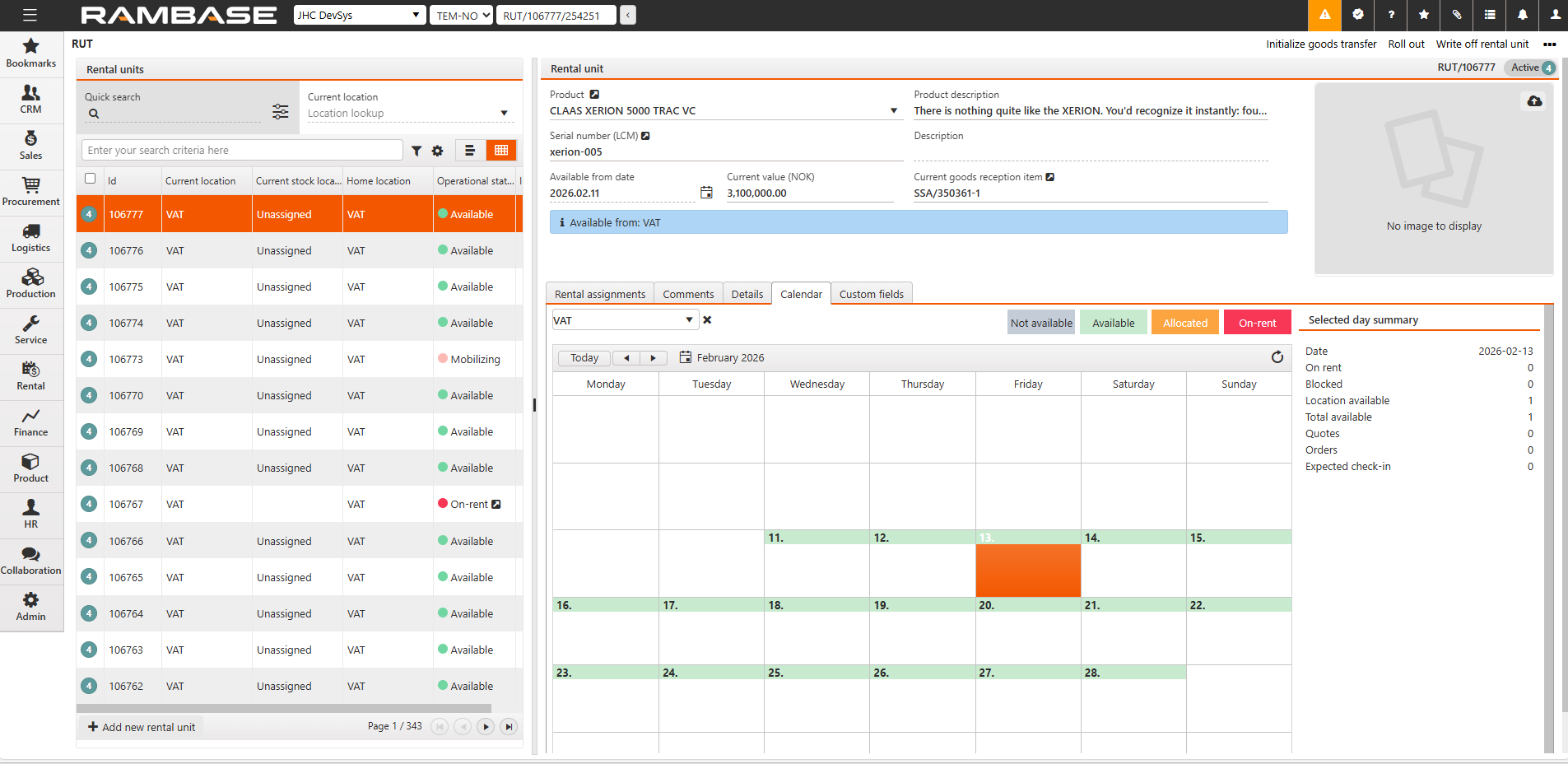Toggle the Allocated legend filter

1185,323
